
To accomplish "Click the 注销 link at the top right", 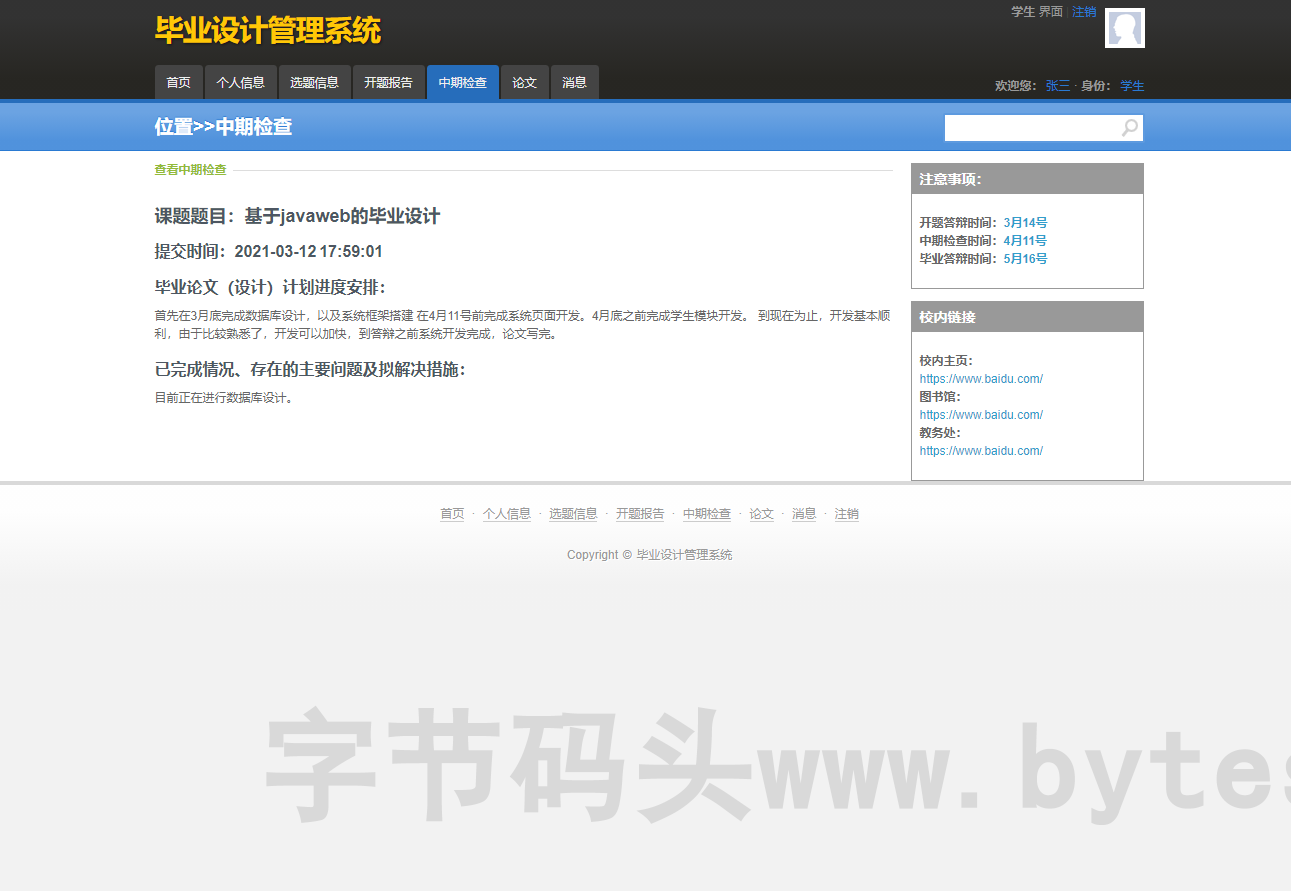I will pyautogui.click(x=1084, y=12).
